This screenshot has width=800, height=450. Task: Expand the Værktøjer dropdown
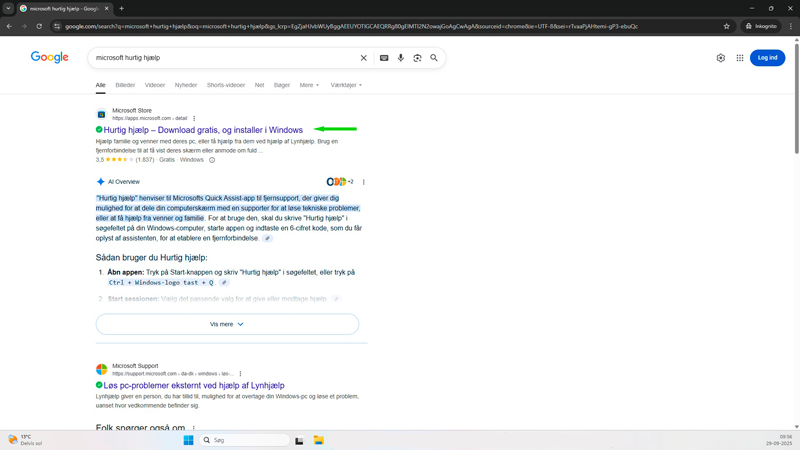pyautogui.click(x=346, y=85)
